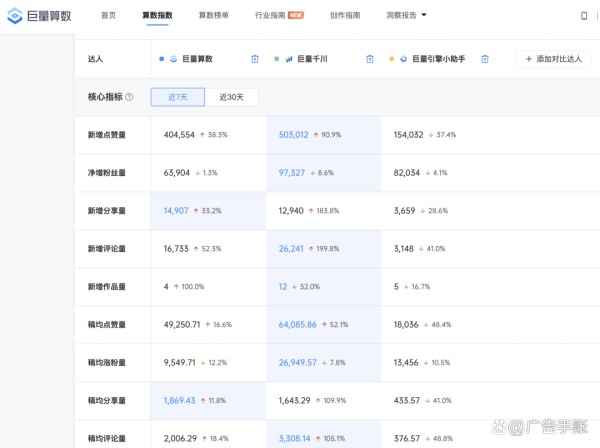Click highlighted value 64,085.86
The height and width of the screenshot is (448, 600).
pyautogui.click(x=297, y=324)
